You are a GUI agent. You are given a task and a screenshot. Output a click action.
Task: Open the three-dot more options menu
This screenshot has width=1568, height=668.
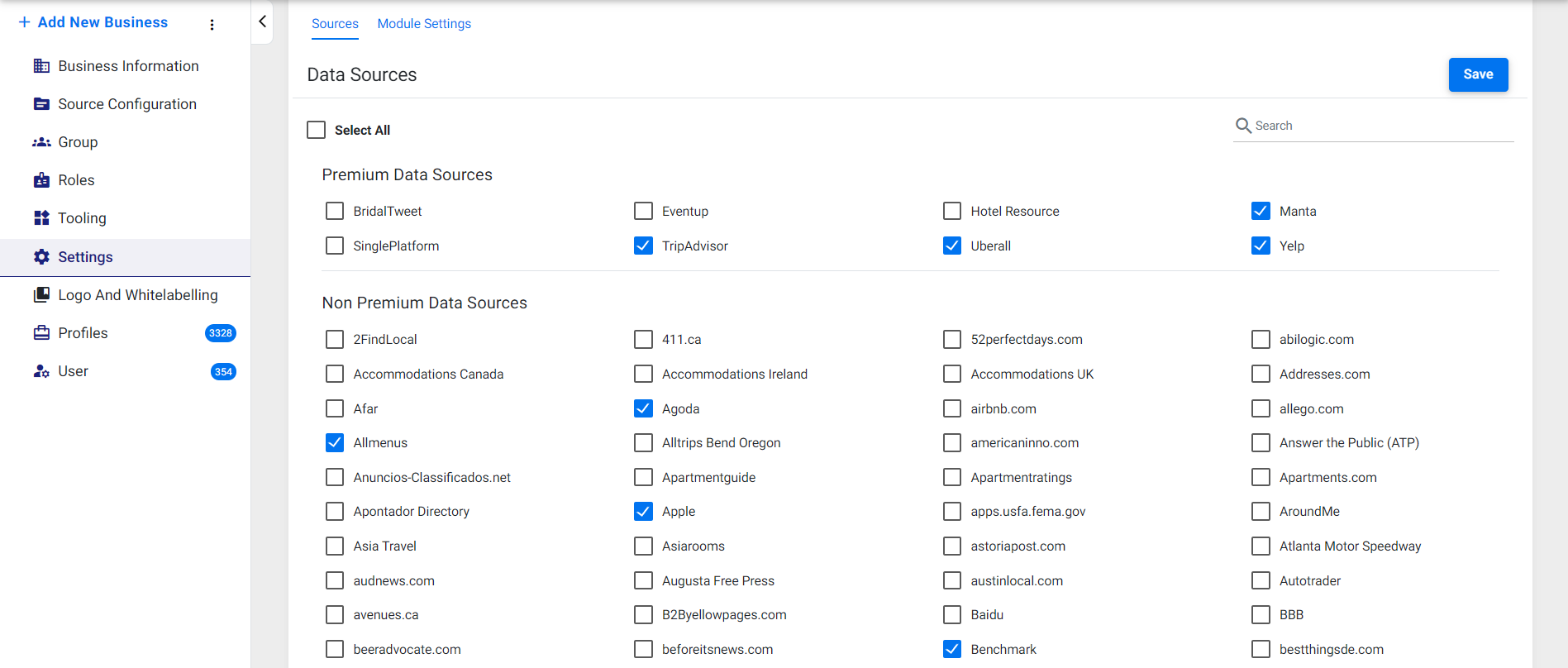pos(212,25)
